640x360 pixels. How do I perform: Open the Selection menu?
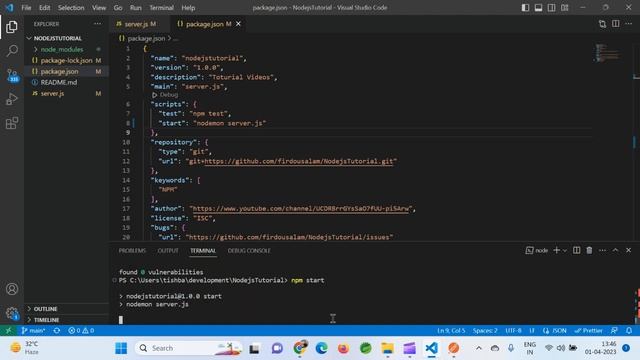[71, 8]
